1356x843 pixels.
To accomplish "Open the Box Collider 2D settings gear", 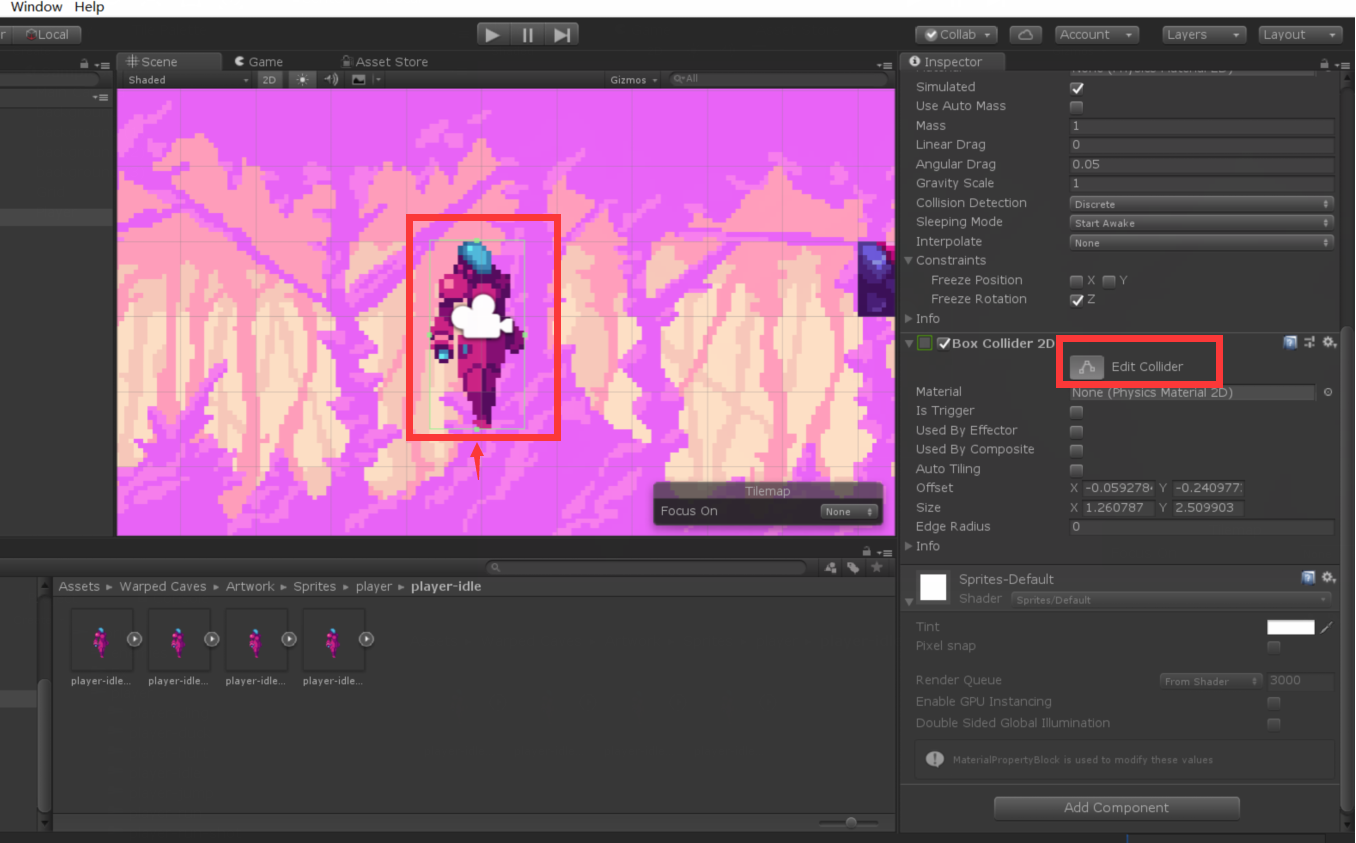I will point(1329,342).
